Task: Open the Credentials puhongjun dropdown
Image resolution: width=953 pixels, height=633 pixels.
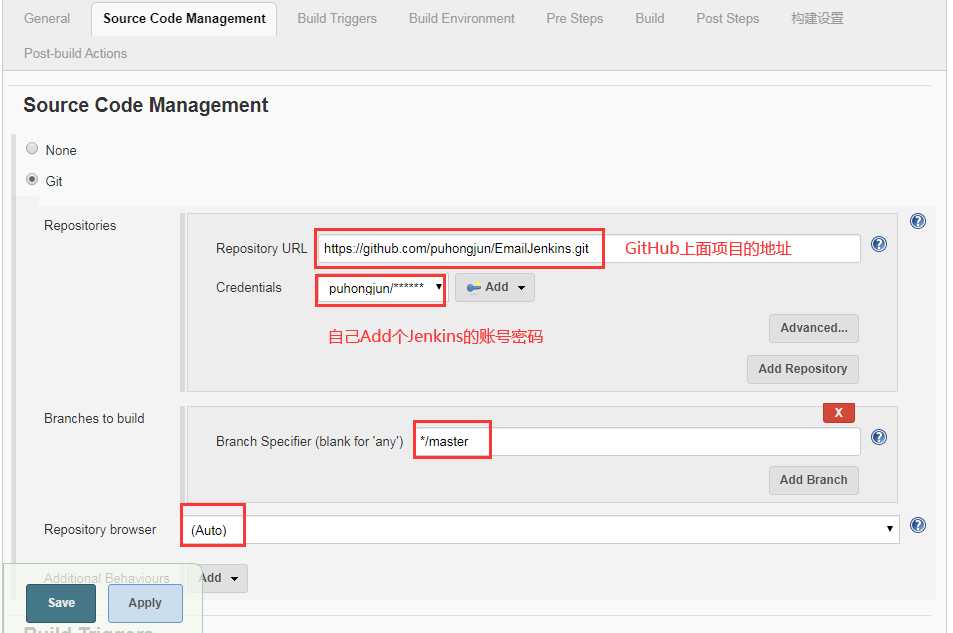Action: point(381,288)
